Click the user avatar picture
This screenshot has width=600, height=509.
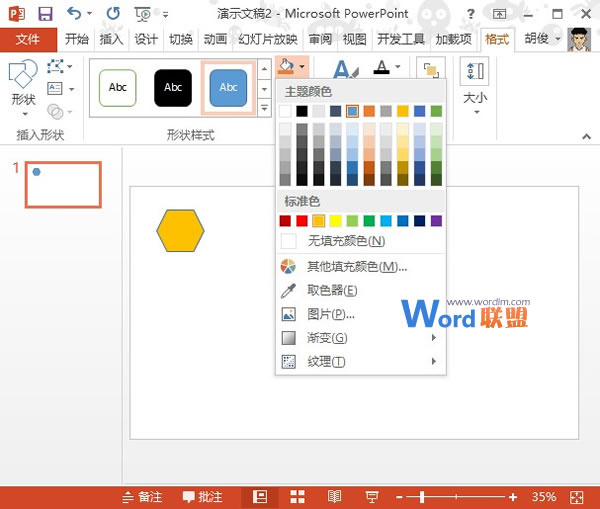[579, 39]
